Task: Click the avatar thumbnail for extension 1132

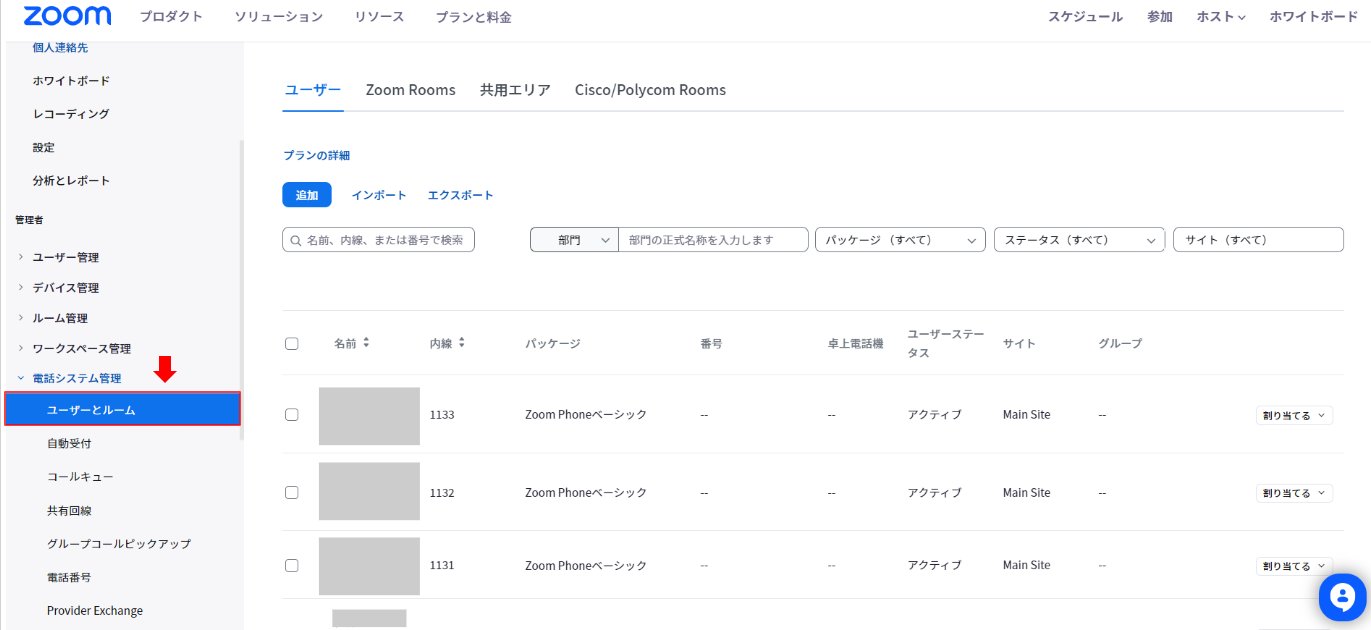Action: 369,491
